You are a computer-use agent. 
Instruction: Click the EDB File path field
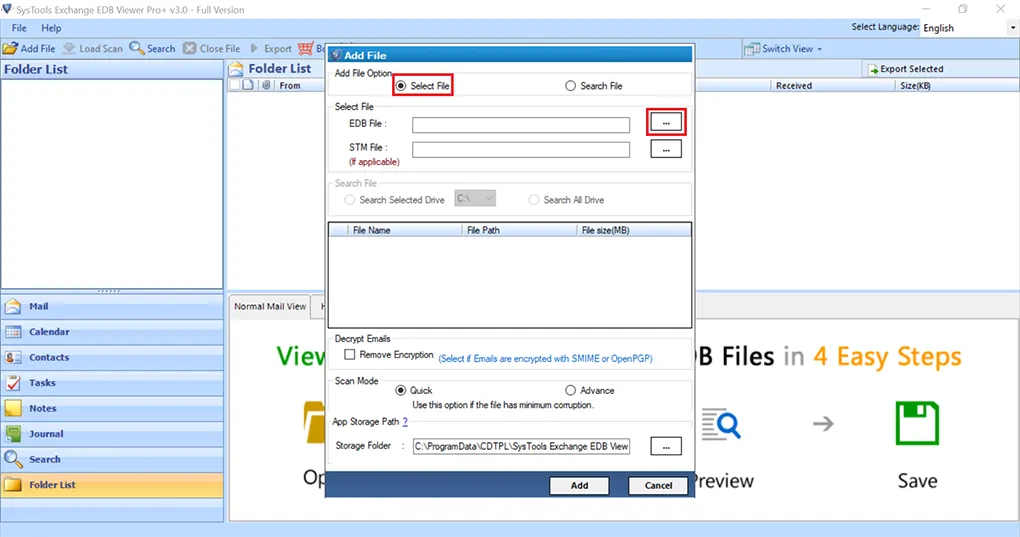tap(521, 125)
